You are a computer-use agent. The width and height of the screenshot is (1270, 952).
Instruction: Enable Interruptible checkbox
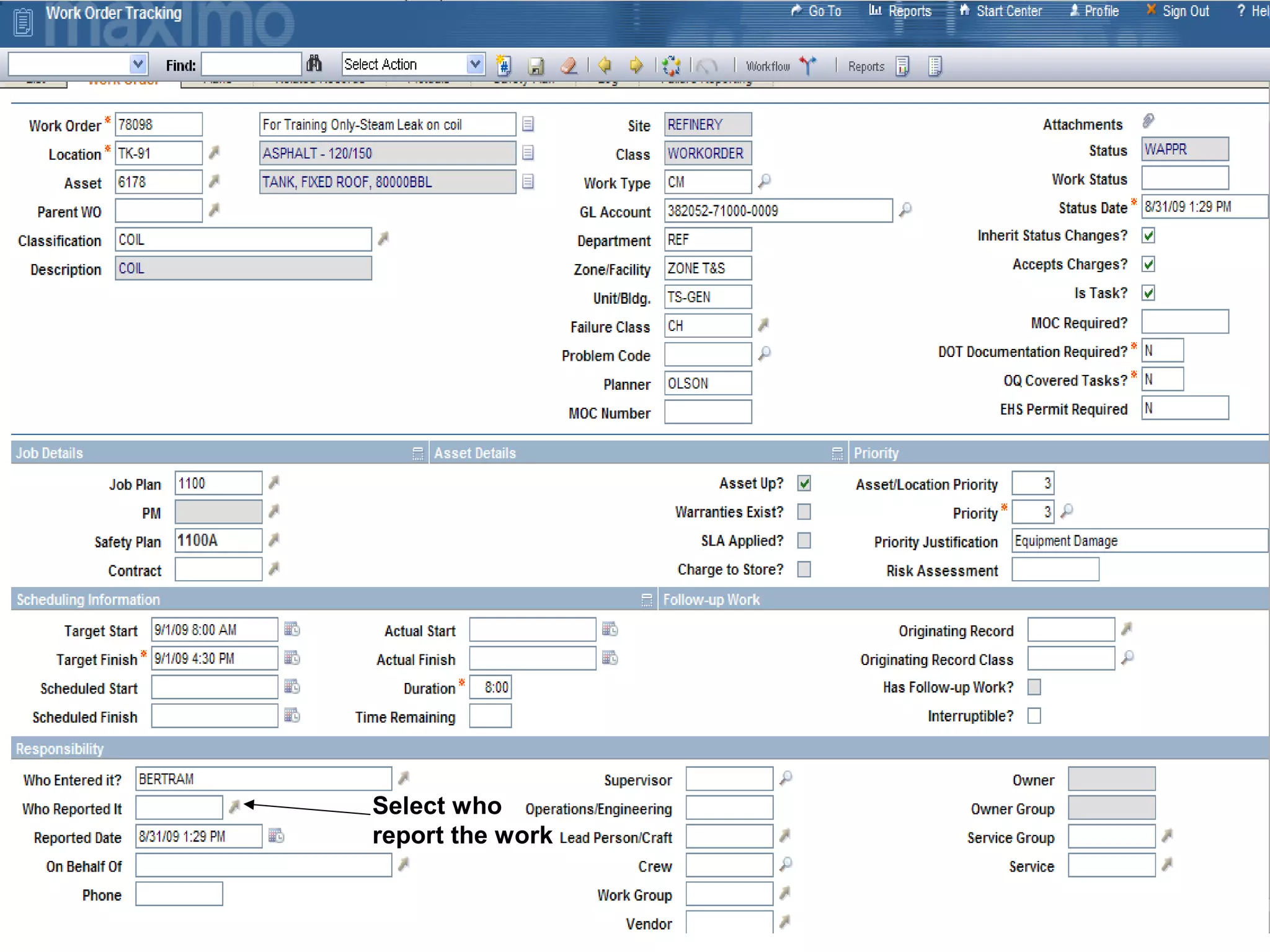1034,716
